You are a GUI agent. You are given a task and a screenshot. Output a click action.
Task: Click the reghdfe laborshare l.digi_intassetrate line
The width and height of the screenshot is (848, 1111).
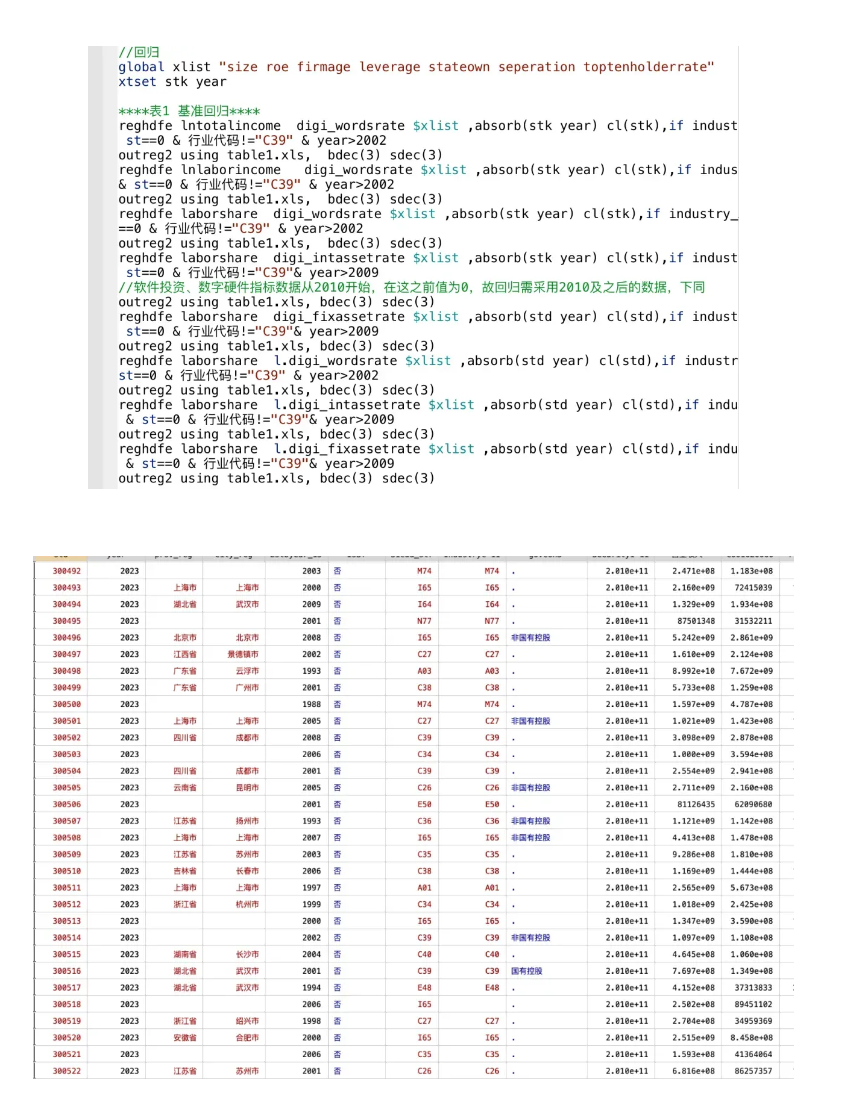[428, 405]
